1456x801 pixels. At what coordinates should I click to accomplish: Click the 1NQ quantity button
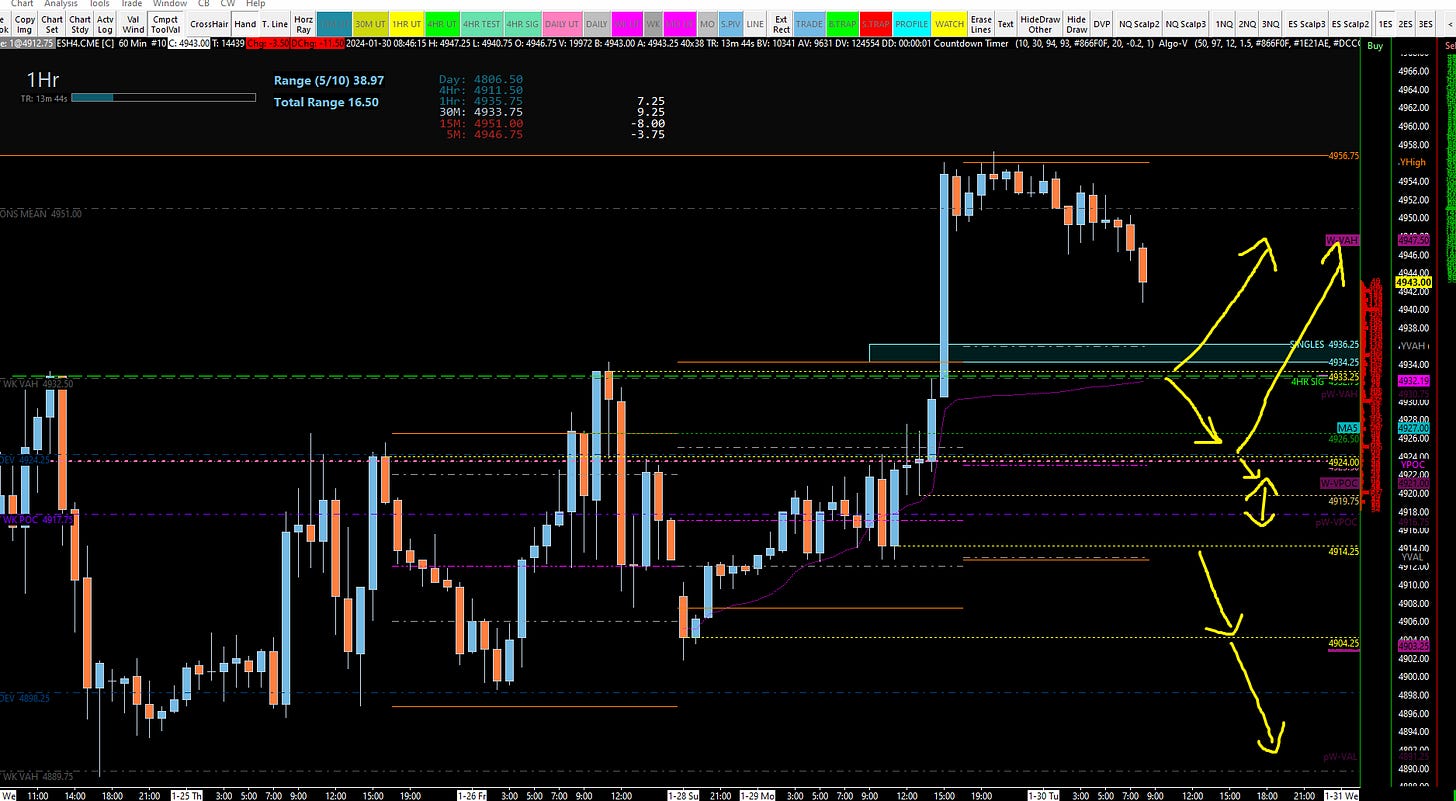[x=1224, y=24]
